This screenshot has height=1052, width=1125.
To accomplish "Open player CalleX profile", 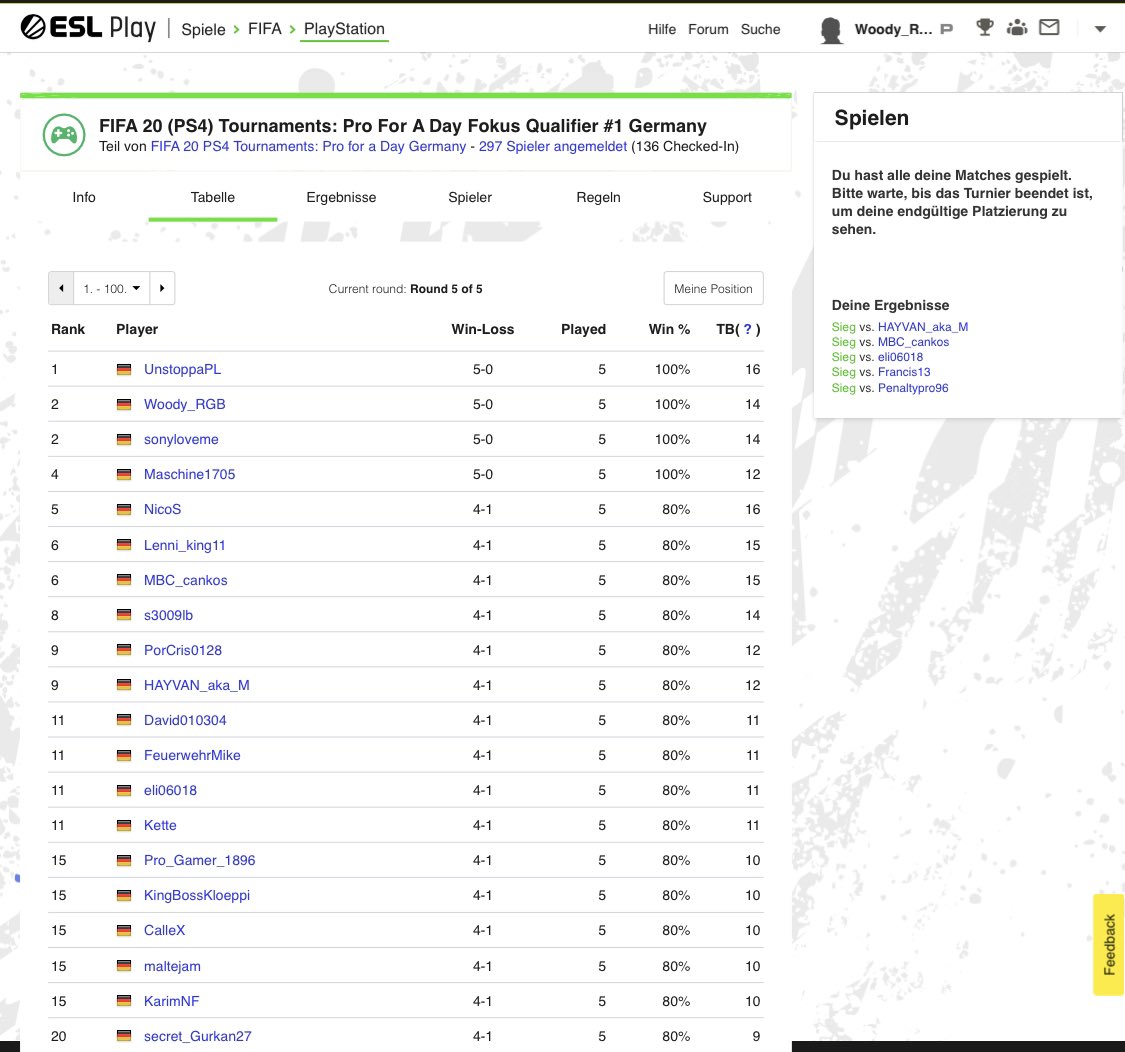I will (164, 930).
